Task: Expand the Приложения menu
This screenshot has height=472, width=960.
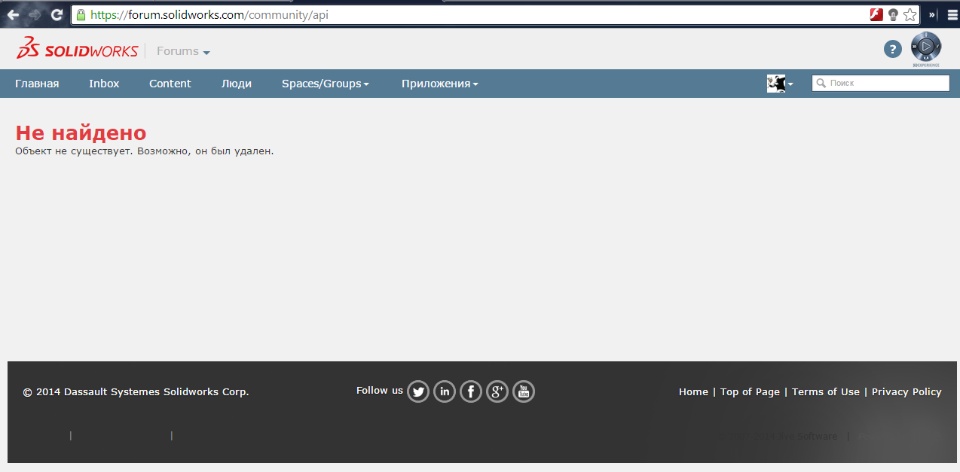Action: 440,84
